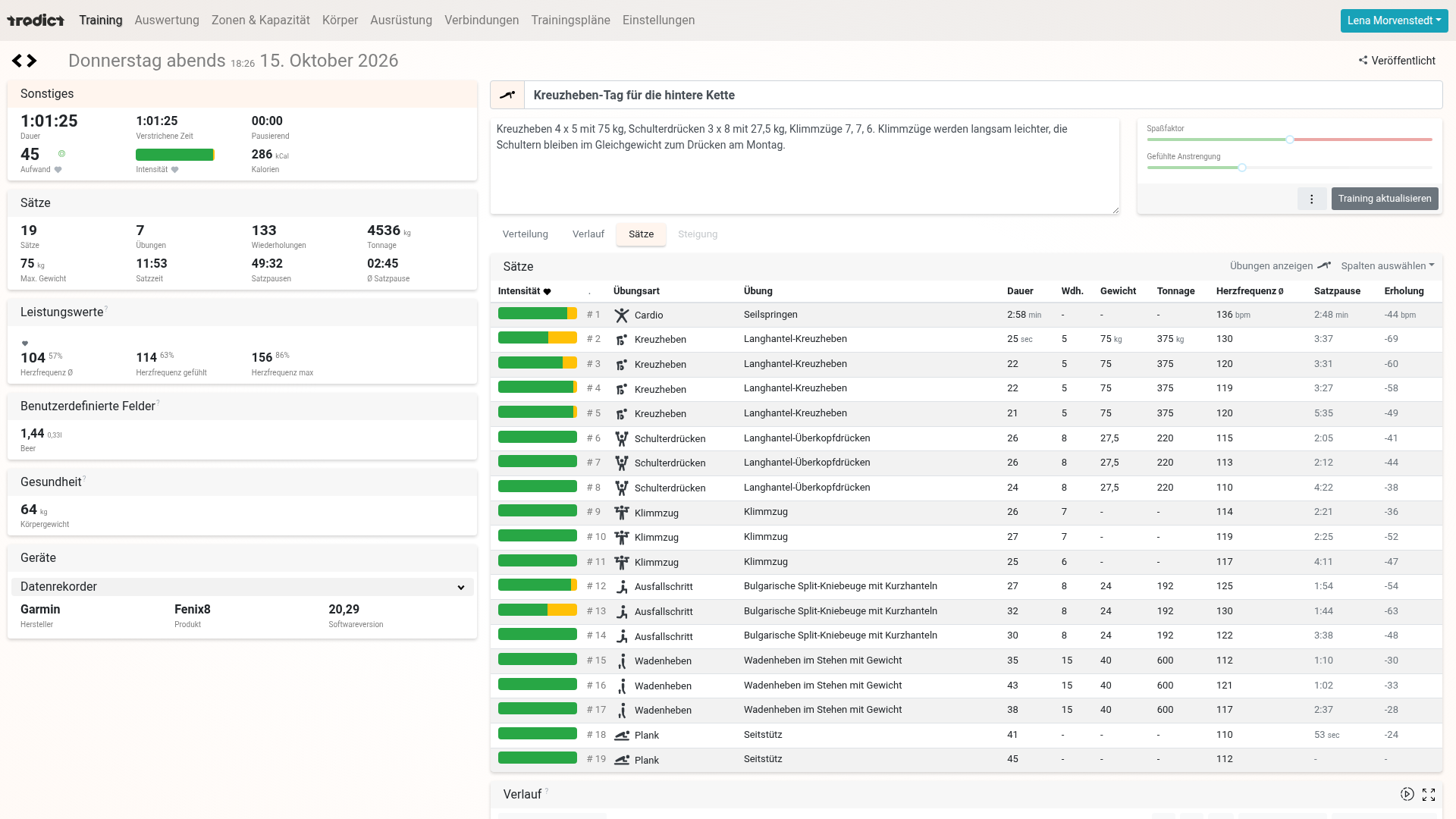Click the workout description text area
The width and height of the screenshot is (1456, 819).
click(805, 166)
